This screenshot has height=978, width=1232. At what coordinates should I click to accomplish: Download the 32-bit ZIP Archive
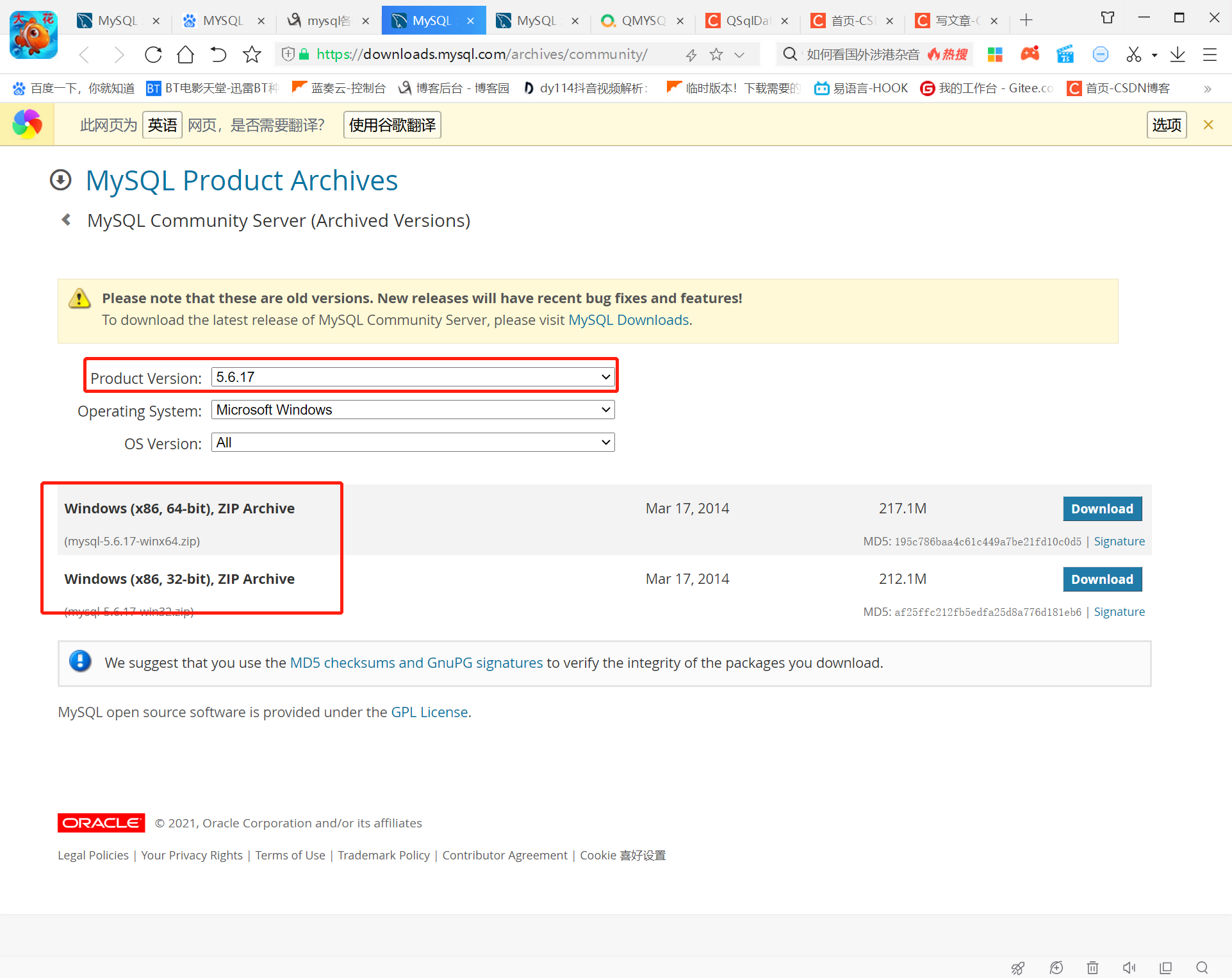click(1103, 579)
